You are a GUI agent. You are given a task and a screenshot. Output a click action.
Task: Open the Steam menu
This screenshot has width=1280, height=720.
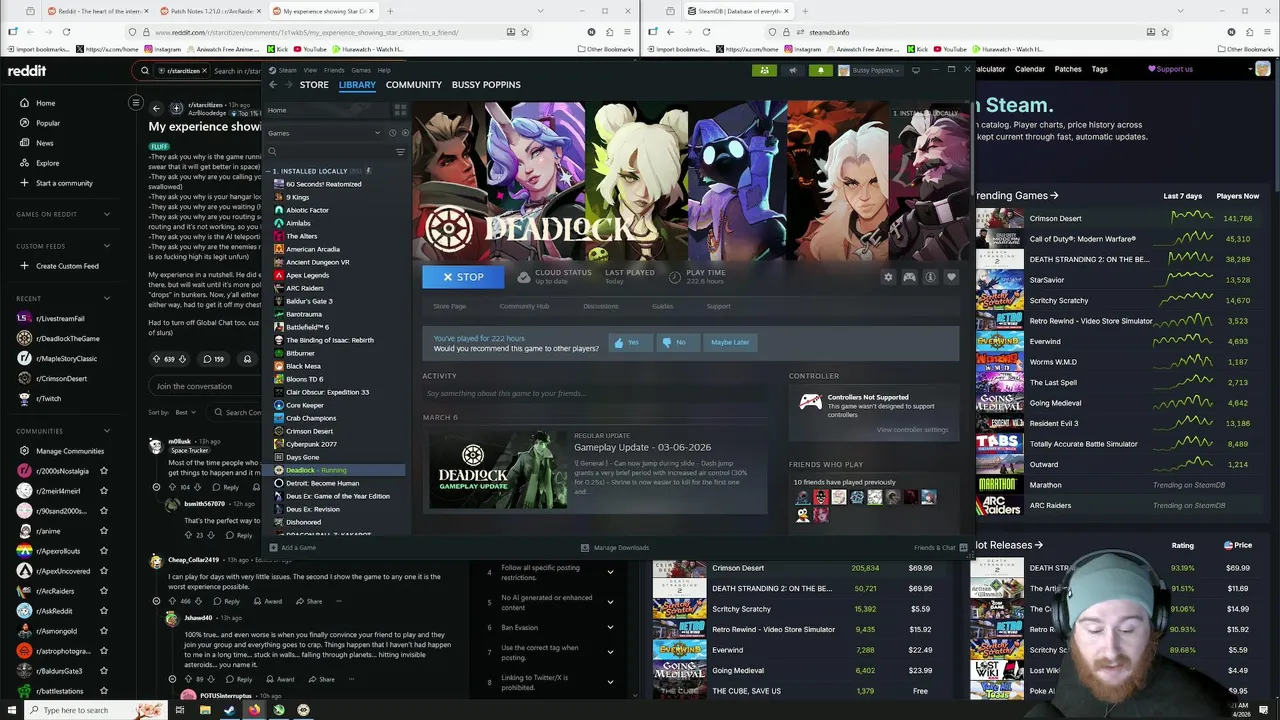(x=287, y=70)
